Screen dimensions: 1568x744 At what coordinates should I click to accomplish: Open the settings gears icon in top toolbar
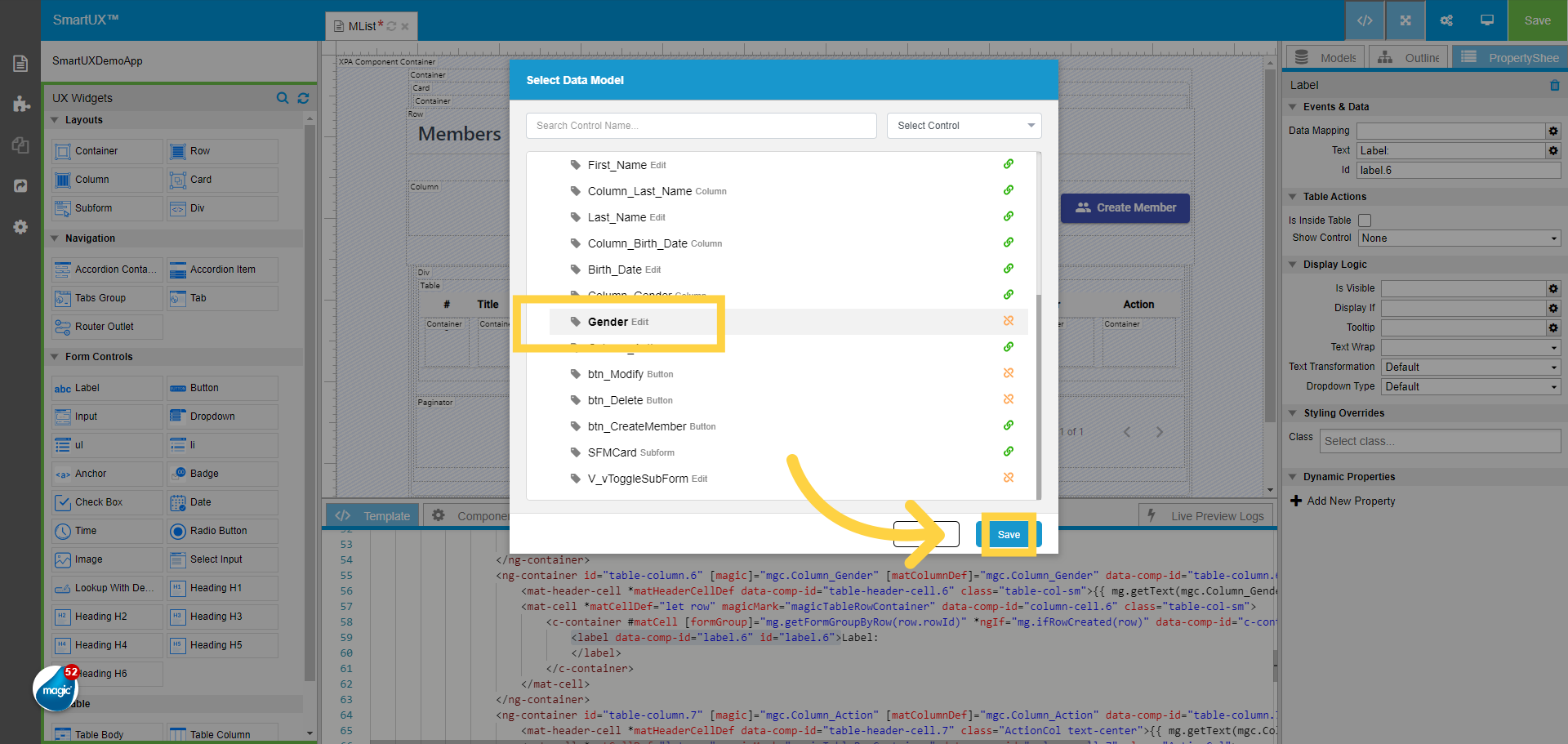coord(1445,20)
